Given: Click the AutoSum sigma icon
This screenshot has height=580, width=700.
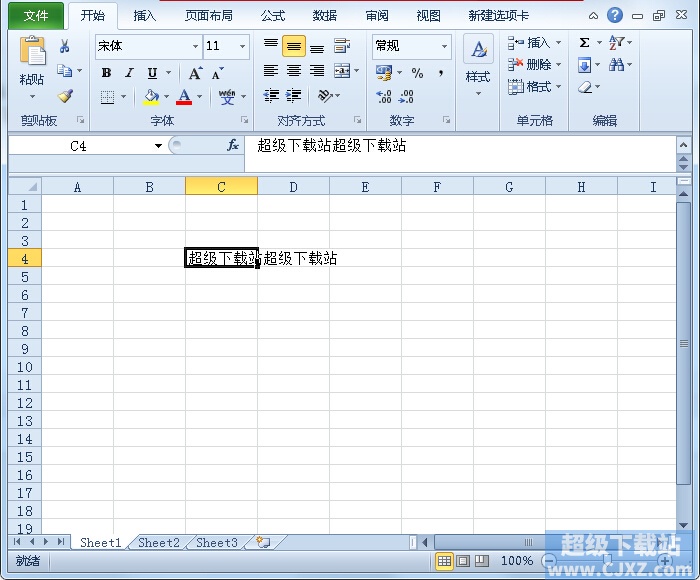Looking at the screenshot, I should 585,43.
